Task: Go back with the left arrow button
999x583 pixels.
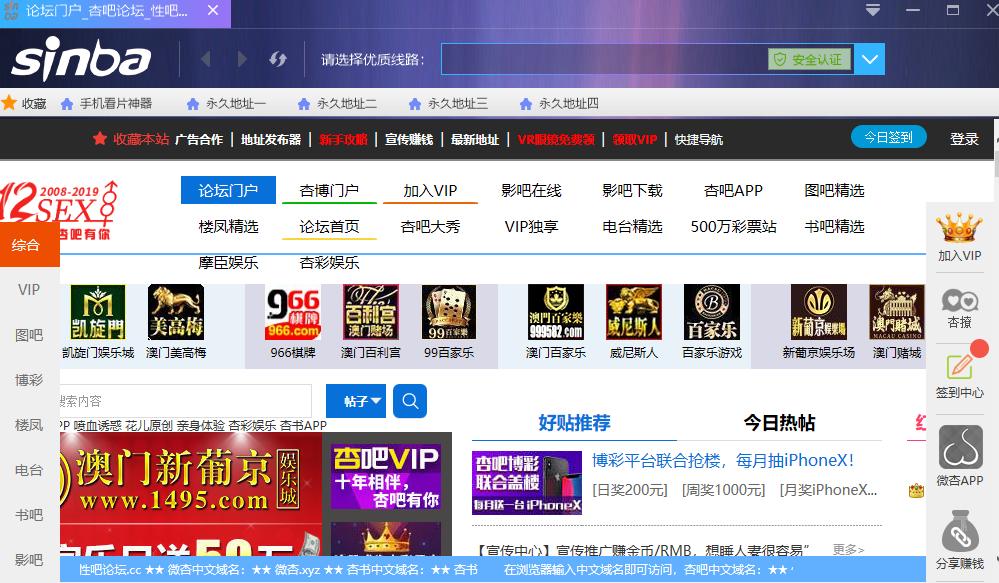Action: (x=205, y=59)
